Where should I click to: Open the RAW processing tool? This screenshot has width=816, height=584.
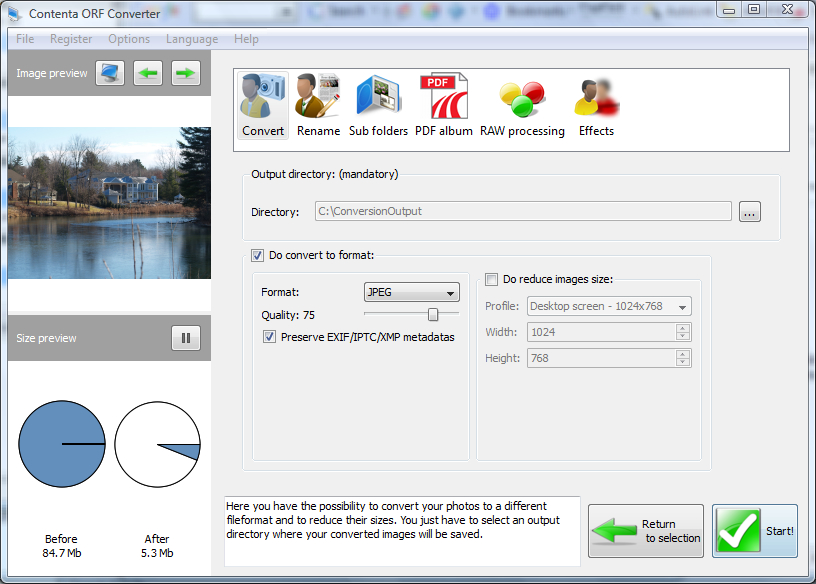pos(522,106)
